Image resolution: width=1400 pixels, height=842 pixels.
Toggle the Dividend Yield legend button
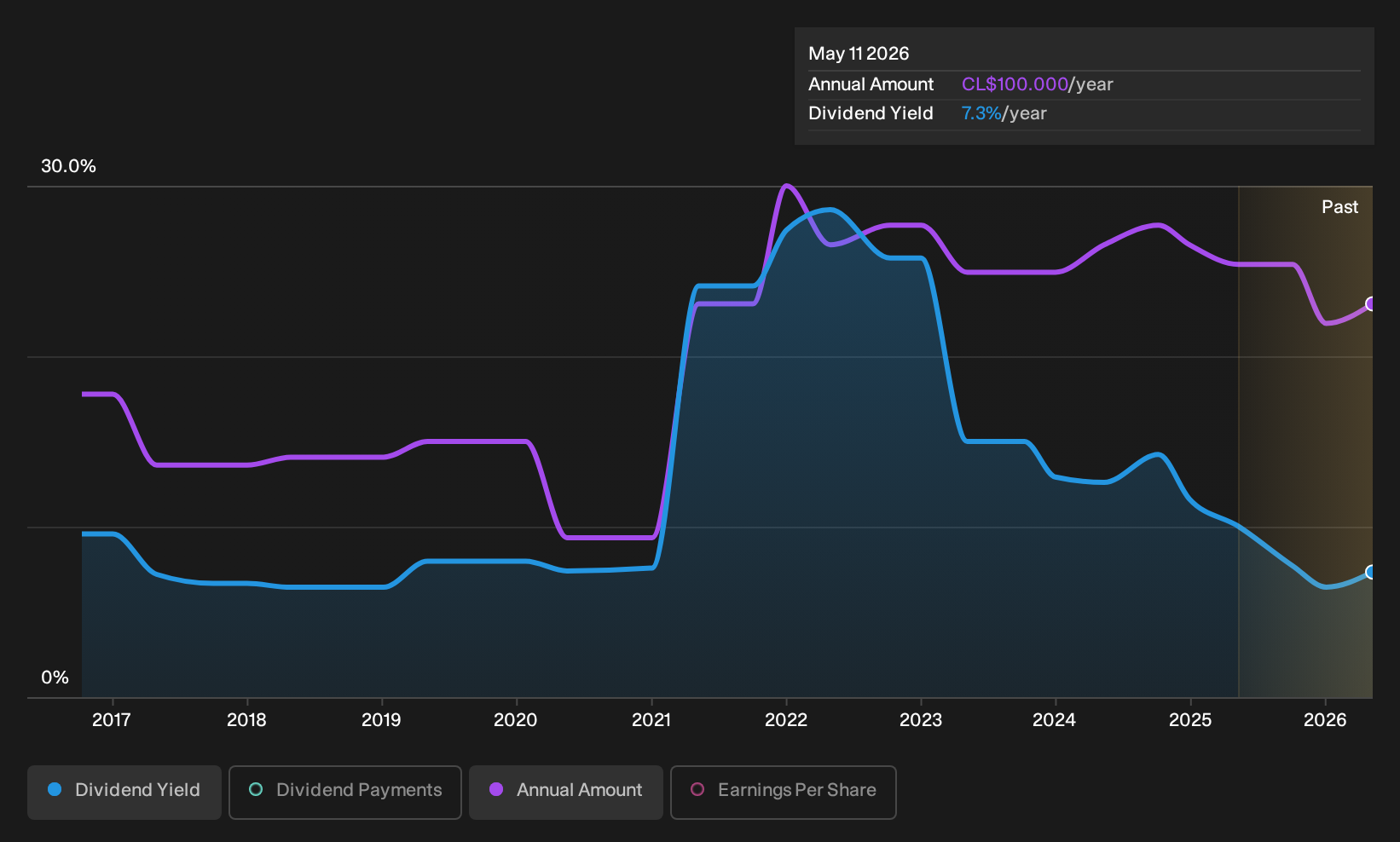coord(124,792)
